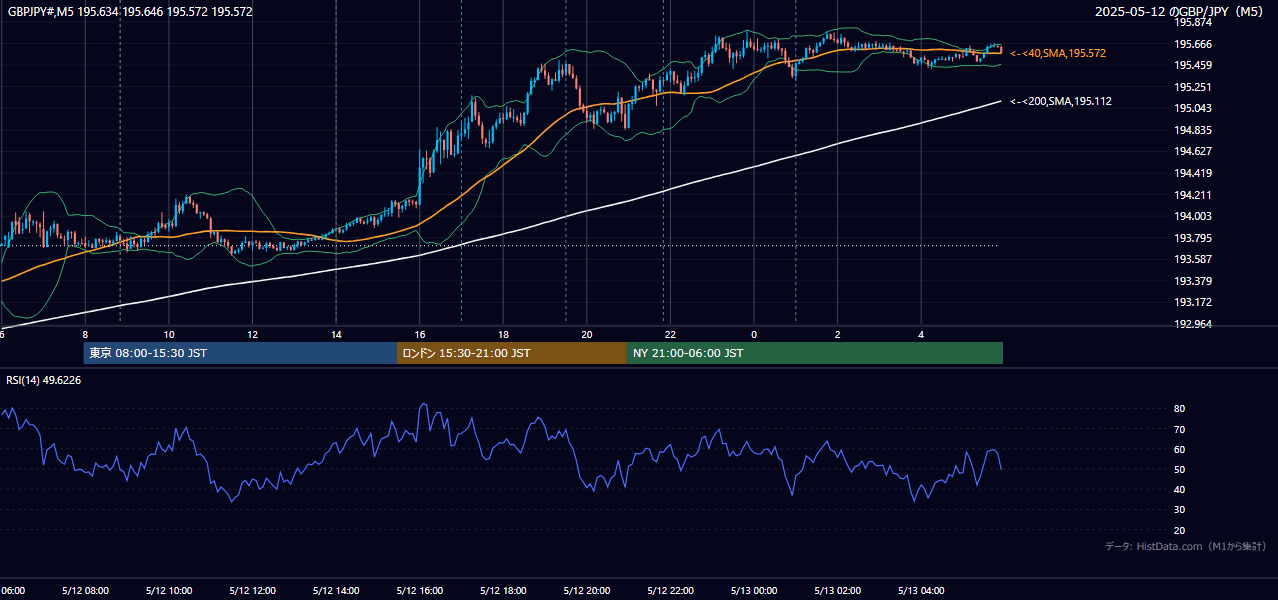Click RSI scale level 30
1278x600 pixels.
(x=1179, y=510)
